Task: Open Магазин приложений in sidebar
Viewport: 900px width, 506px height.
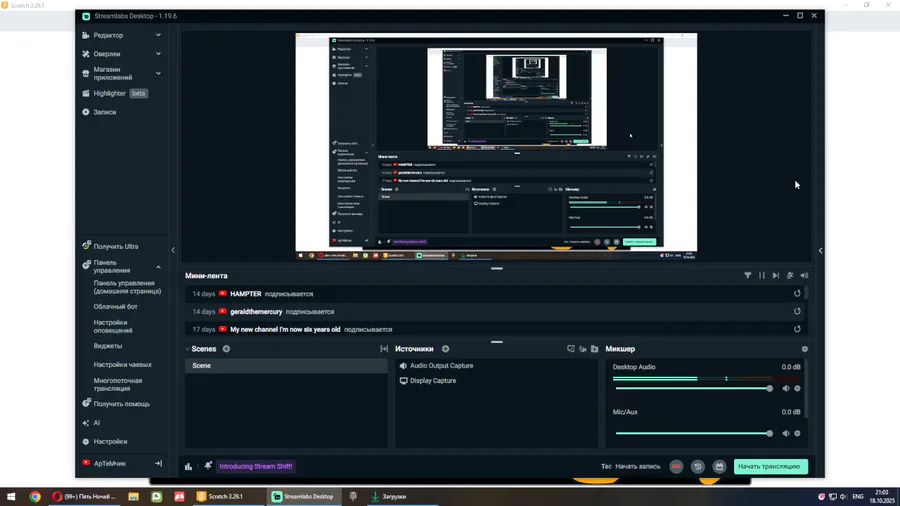Action: coord(113,73)
